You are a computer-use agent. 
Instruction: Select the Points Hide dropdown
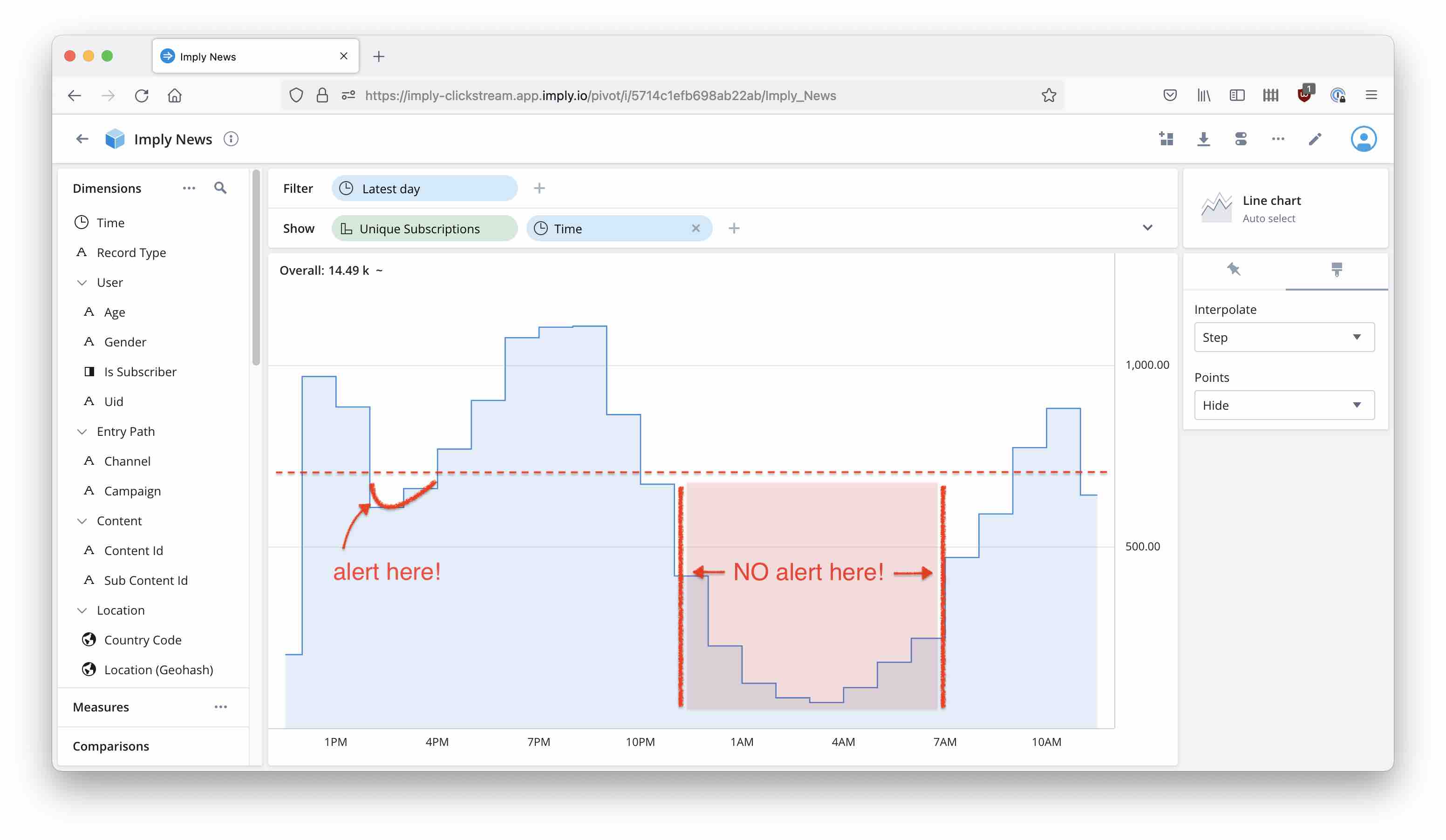tap(1283, 405)
